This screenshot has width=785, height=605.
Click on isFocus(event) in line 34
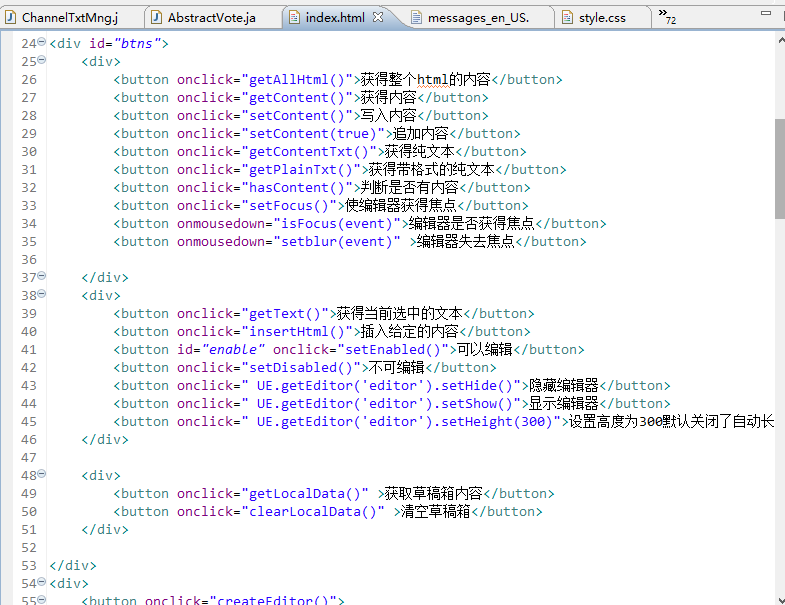337,224
